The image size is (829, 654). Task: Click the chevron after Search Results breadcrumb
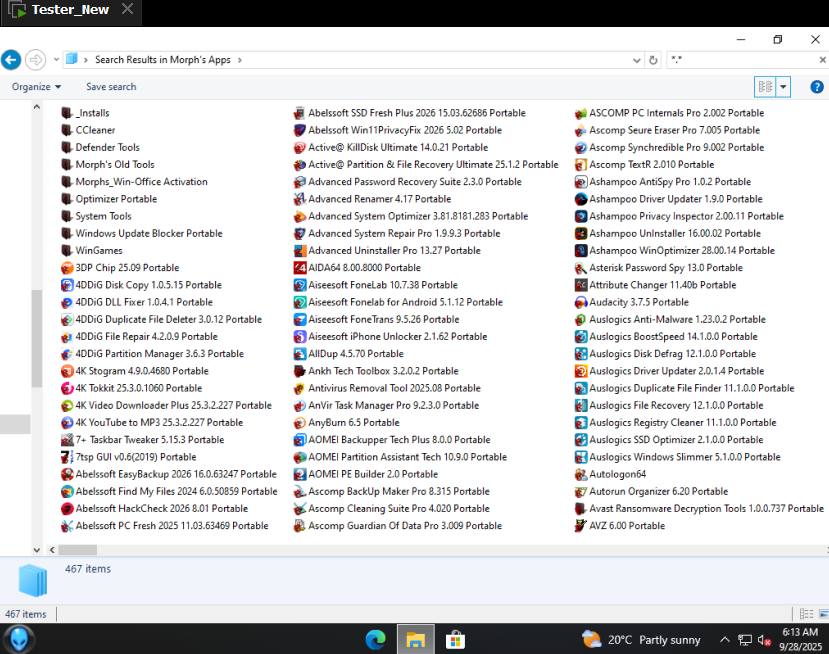pyautogui.click(x=240, y=60)
